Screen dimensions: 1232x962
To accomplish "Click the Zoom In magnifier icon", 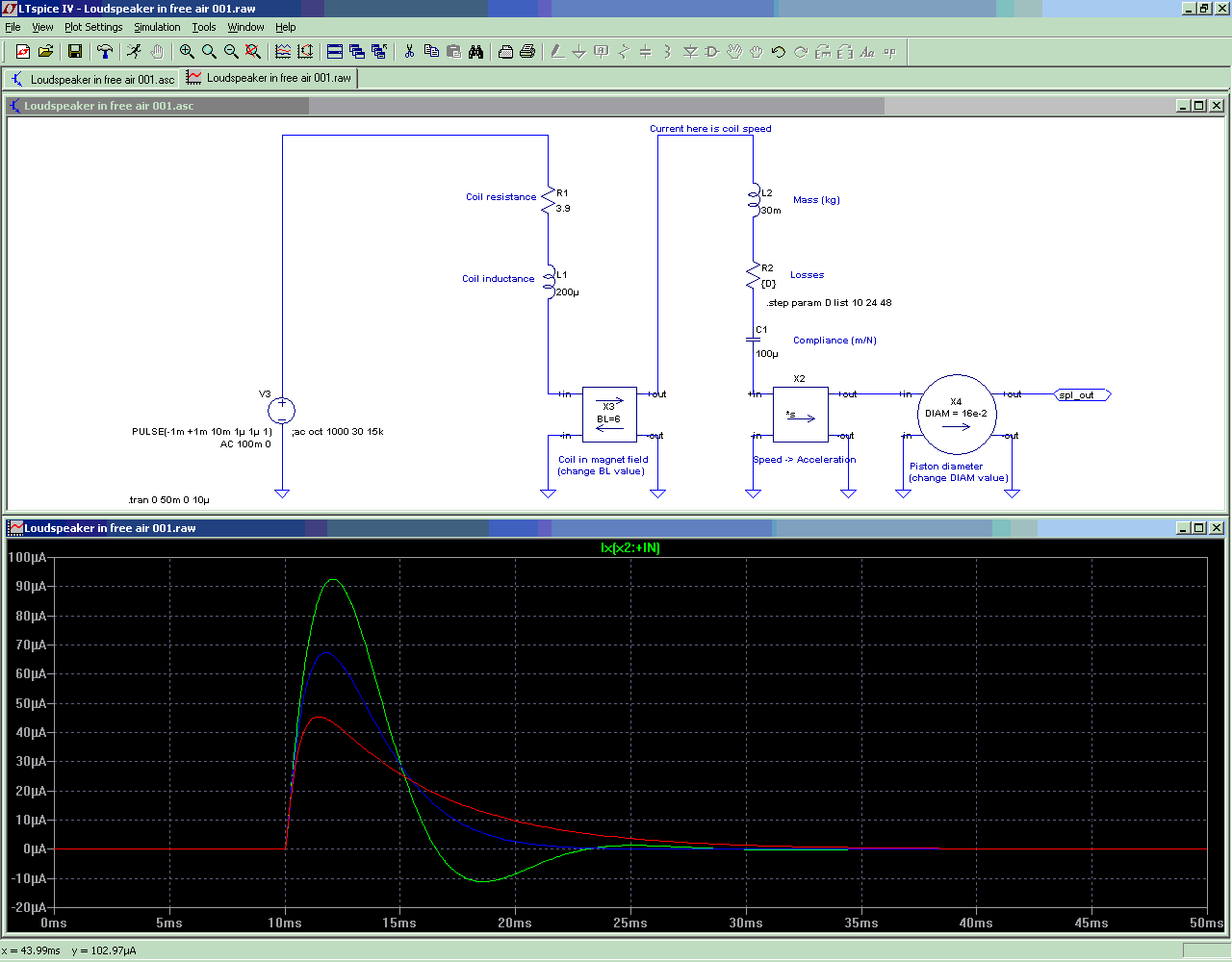I will 187,52.
